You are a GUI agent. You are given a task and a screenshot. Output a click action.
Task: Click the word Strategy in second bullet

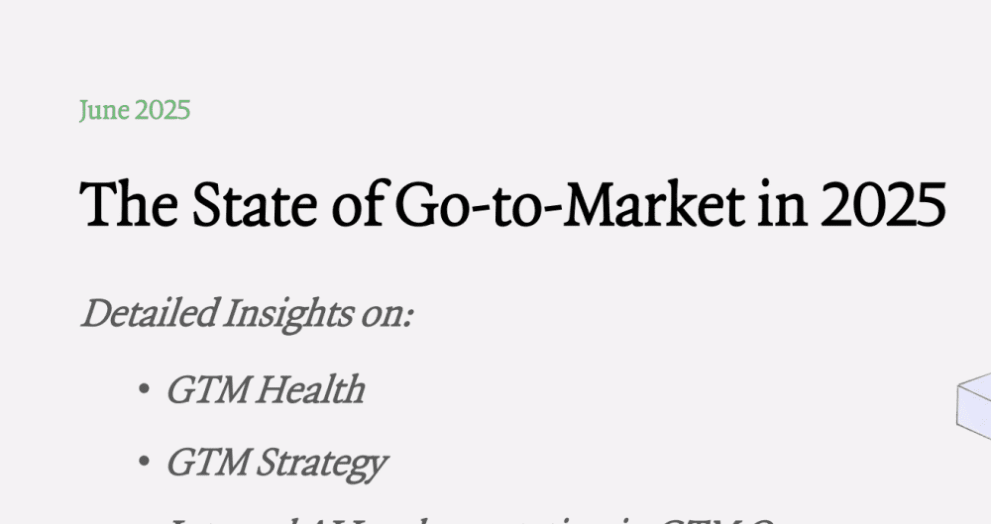322,464
